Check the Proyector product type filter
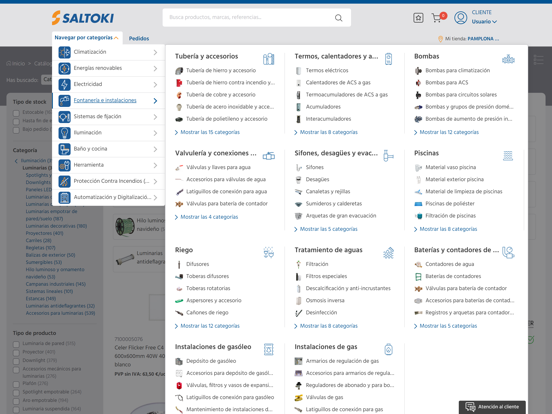 pos(16,353)
